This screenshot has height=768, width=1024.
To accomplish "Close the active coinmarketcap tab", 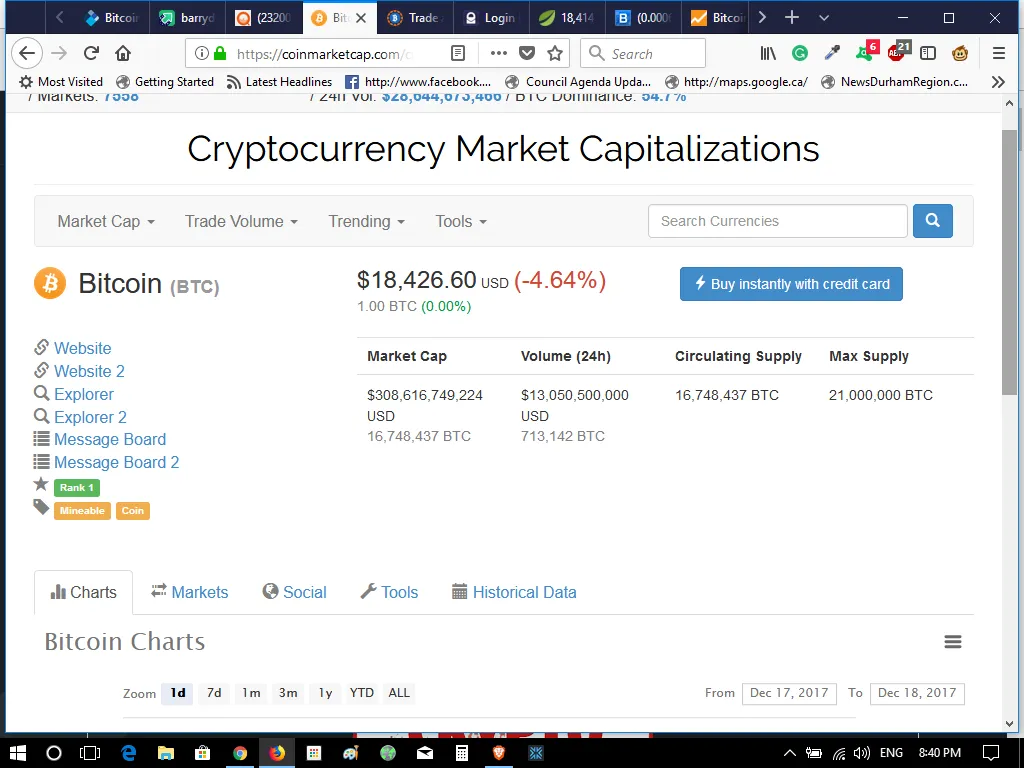I will pos(360,18).
